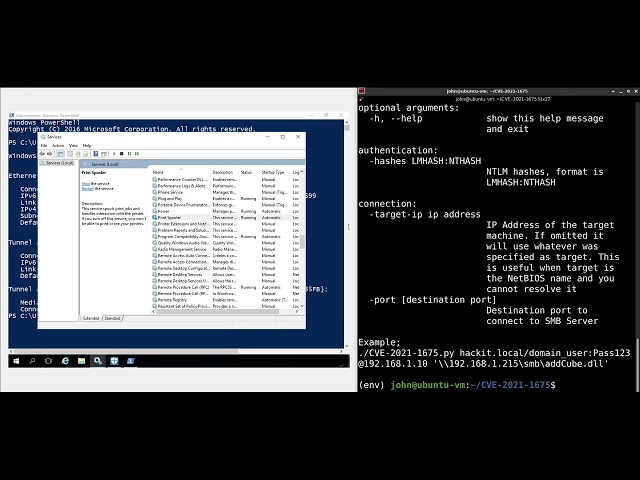Viewport: 640px width, 480px height.
Task: Click the gear icon beside the Power row
Action: 155,211
